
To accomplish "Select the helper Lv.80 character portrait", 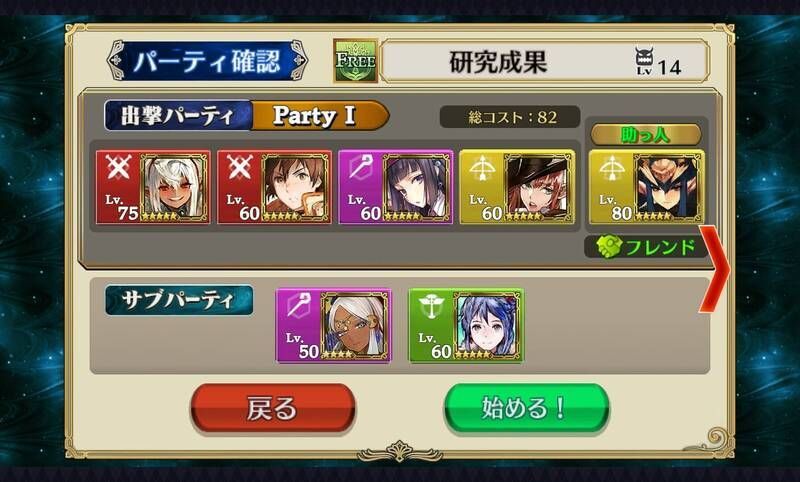I will [x=668, y=188].
